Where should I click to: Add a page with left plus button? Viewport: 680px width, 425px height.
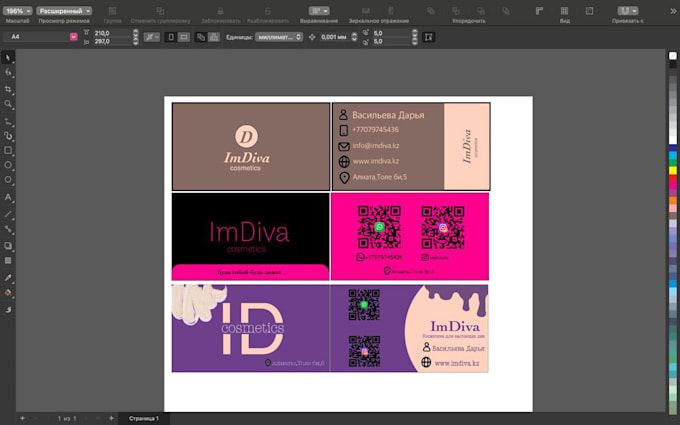tap(22, 418)
